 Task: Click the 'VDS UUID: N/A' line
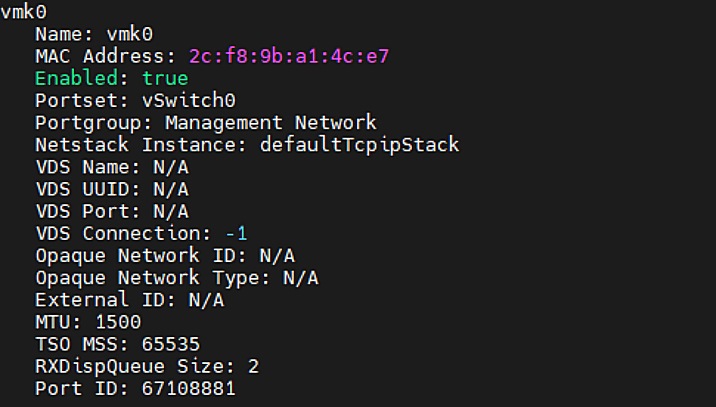tap(112, 189)
